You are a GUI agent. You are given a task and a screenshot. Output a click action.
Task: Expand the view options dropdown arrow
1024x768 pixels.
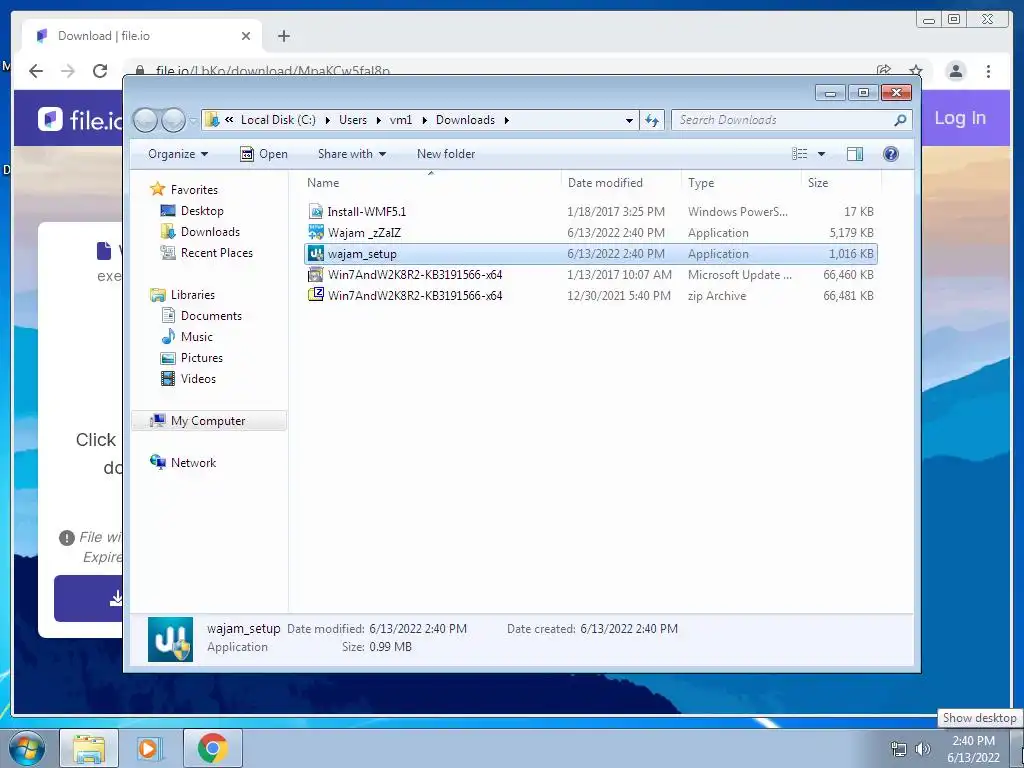click(821, 154)
